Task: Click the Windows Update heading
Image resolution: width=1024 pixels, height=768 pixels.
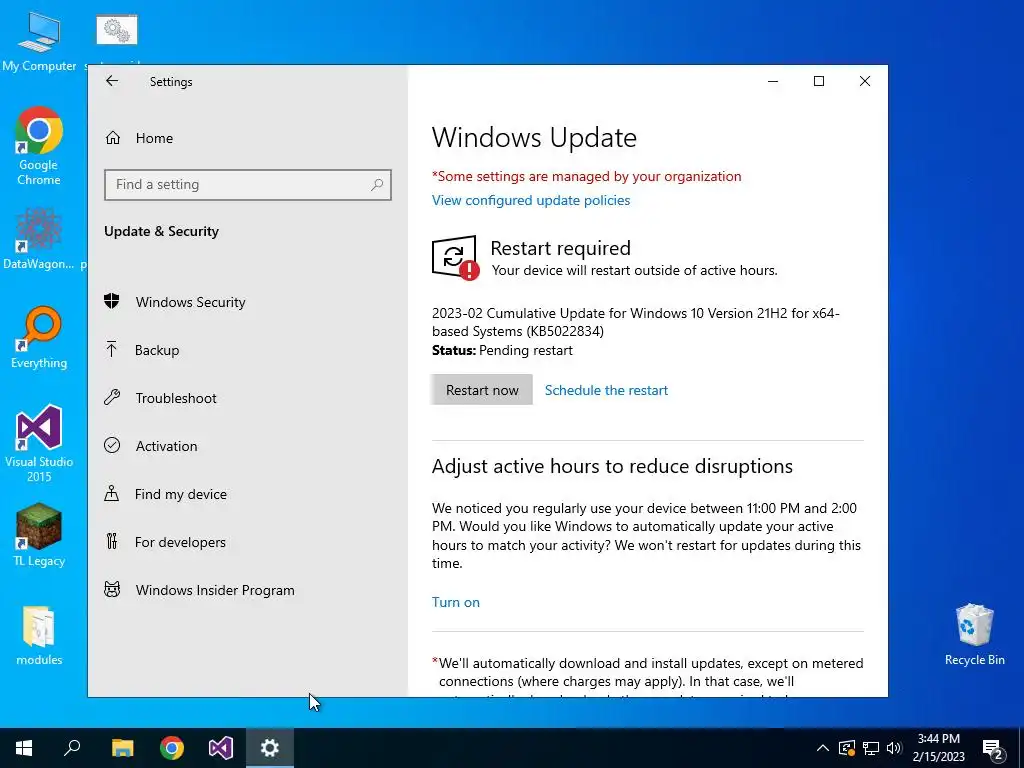Action: tap(534, 137)
